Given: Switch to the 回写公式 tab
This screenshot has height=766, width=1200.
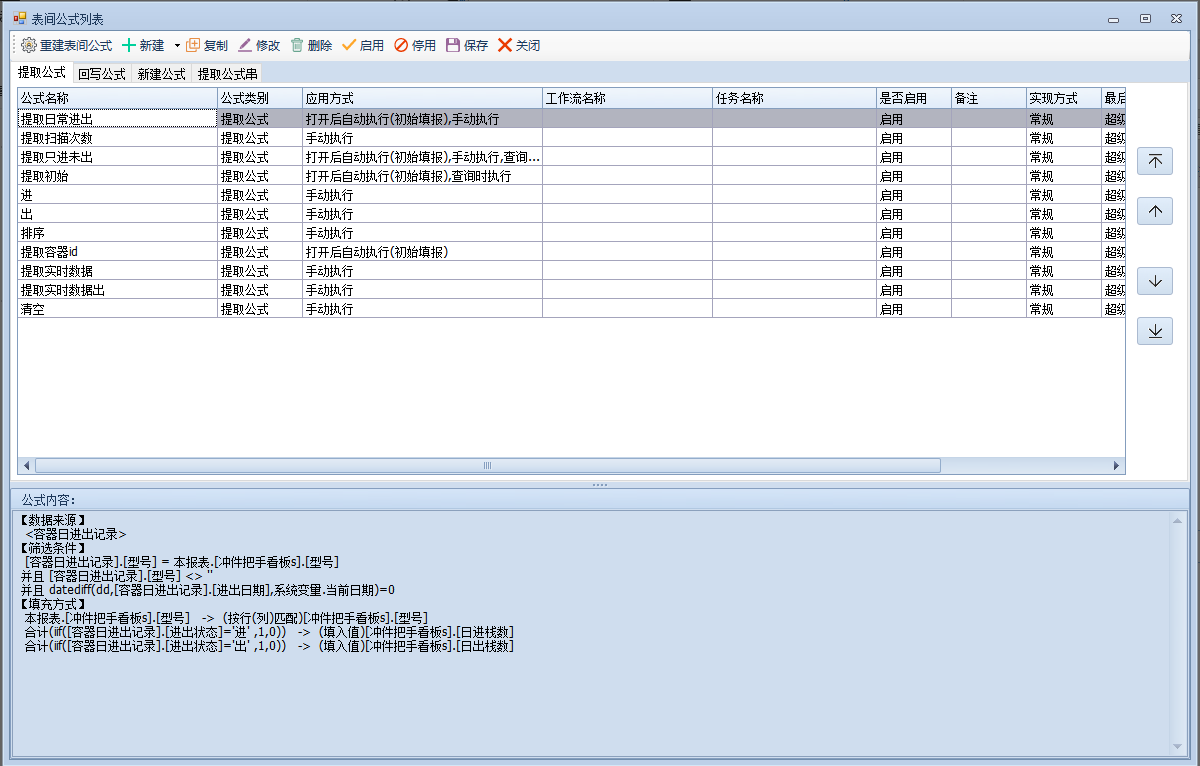Looking at the screenshot, I should [101, 74].
